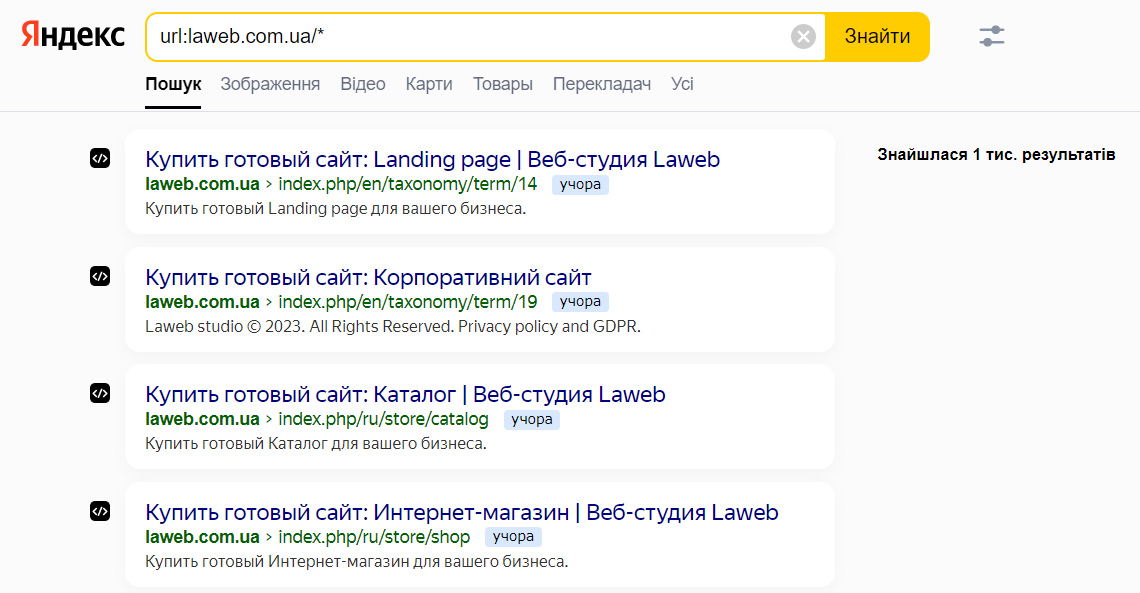Image resolution: width=1140 pixels, height=593 pixels.
Task: Open result 'Купить готовый сайт: Корпоративний сайт'
Action: (x=369, y=277)
